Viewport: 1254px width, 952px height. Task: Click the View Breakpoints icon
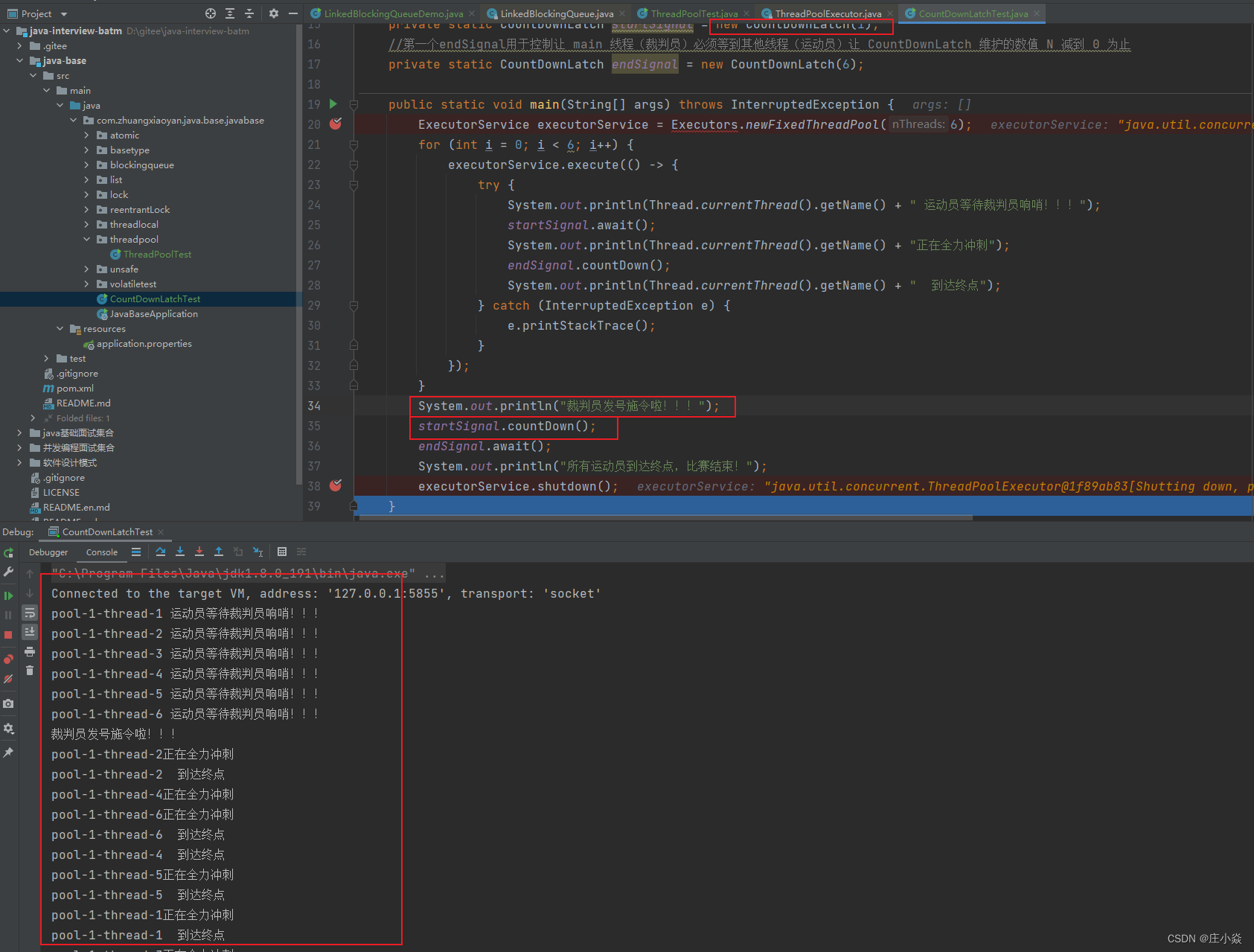click(x=8, y=659)
